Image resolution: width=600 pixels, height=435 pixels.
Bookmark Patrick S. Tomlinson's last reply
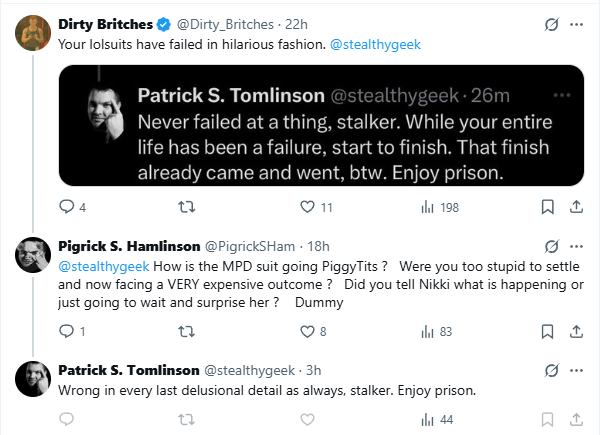point(548,420)
